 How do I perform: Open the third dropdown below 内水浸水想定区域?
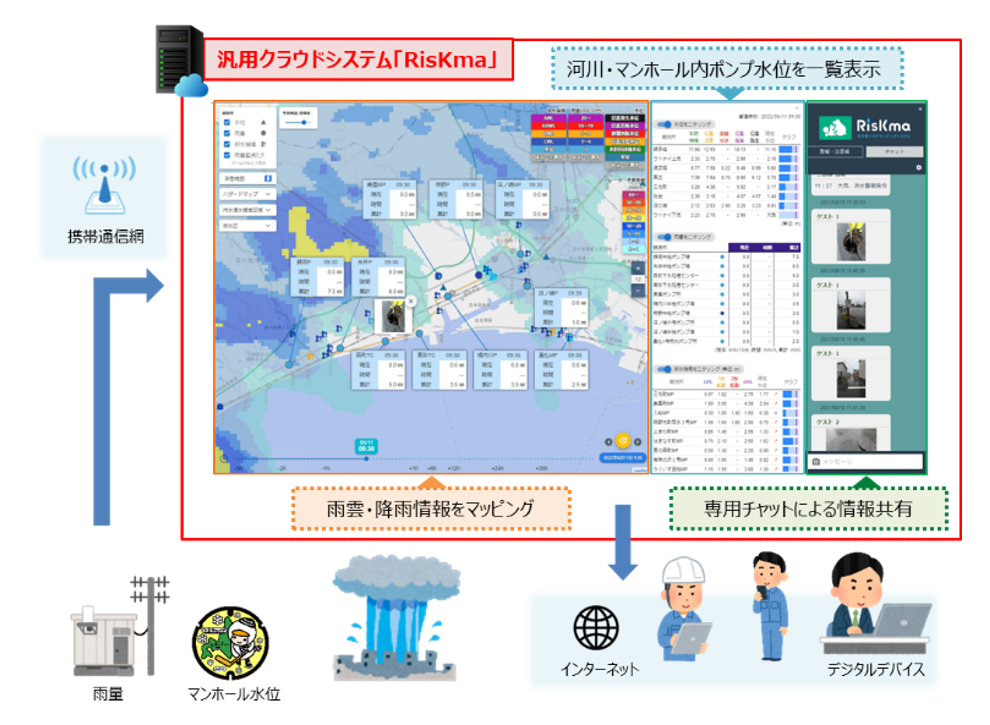pyautogui.click(x=247, y=225)
